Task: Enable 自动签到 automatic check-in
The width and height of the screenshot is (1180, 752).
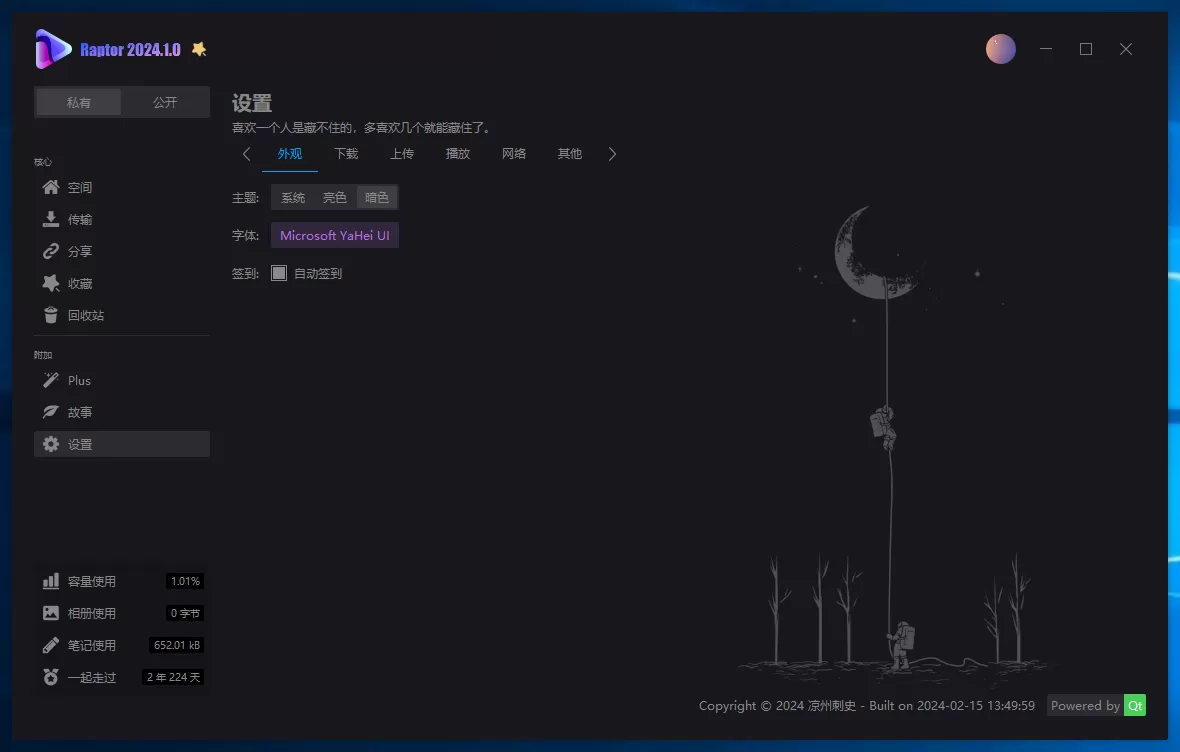Action: (279, 272)
